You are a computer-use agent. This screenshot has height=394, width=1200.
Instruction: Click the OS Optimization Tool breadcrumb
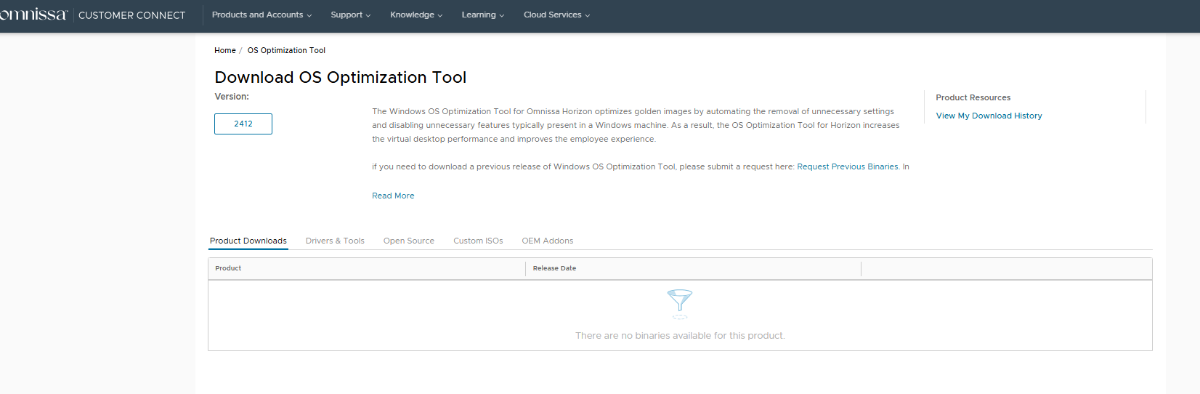point(286,50)
